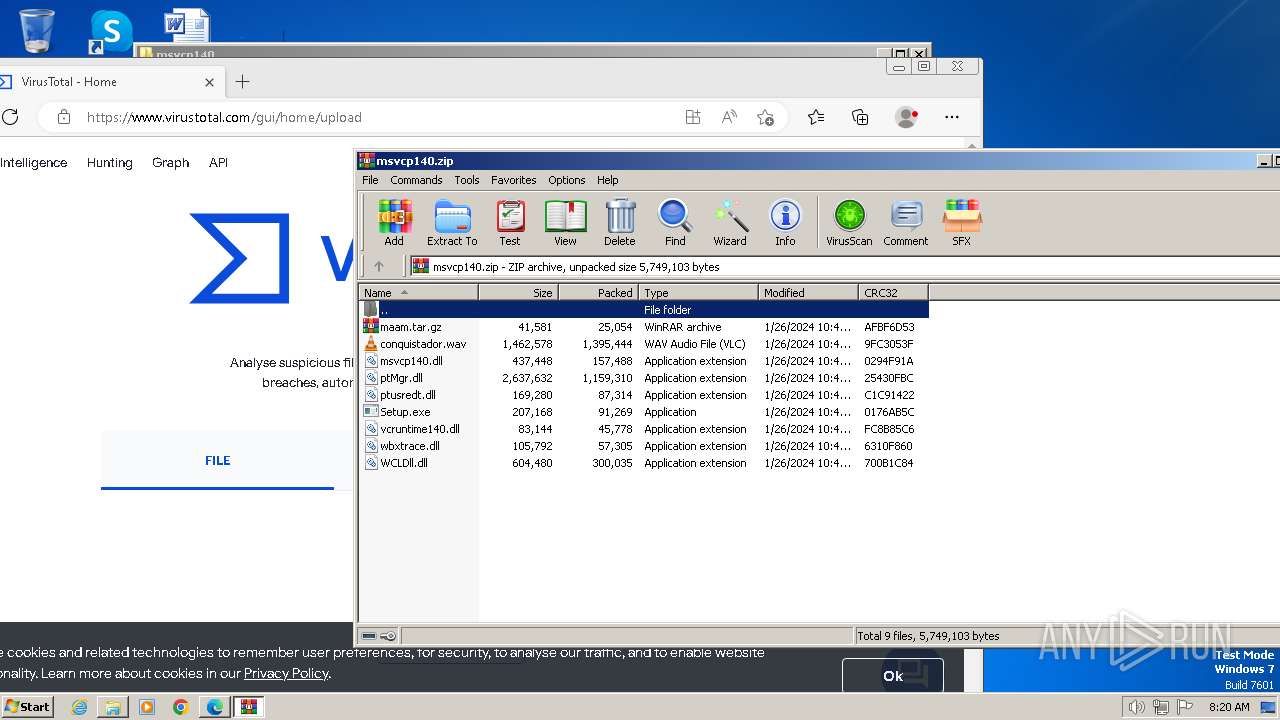This screenshot has height=720, width=1280.
Task: Open the Find magnifier tool
Action: (x=675, y=222)
